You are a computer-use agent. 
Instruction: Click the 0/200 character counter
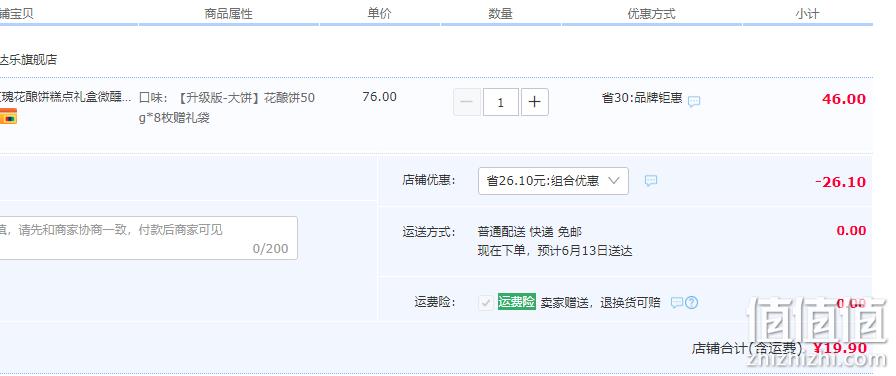(271, 249)
